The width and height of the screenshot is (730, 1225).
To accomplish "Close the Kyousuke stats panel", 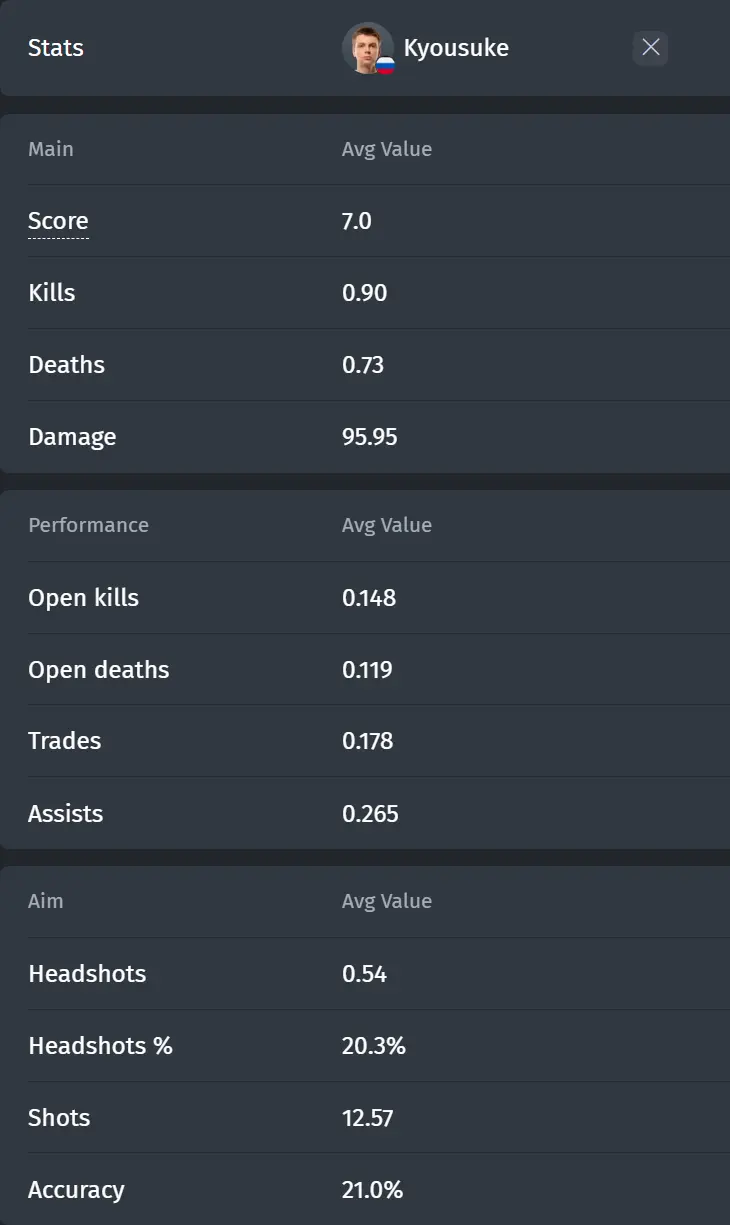I will 651,47.
